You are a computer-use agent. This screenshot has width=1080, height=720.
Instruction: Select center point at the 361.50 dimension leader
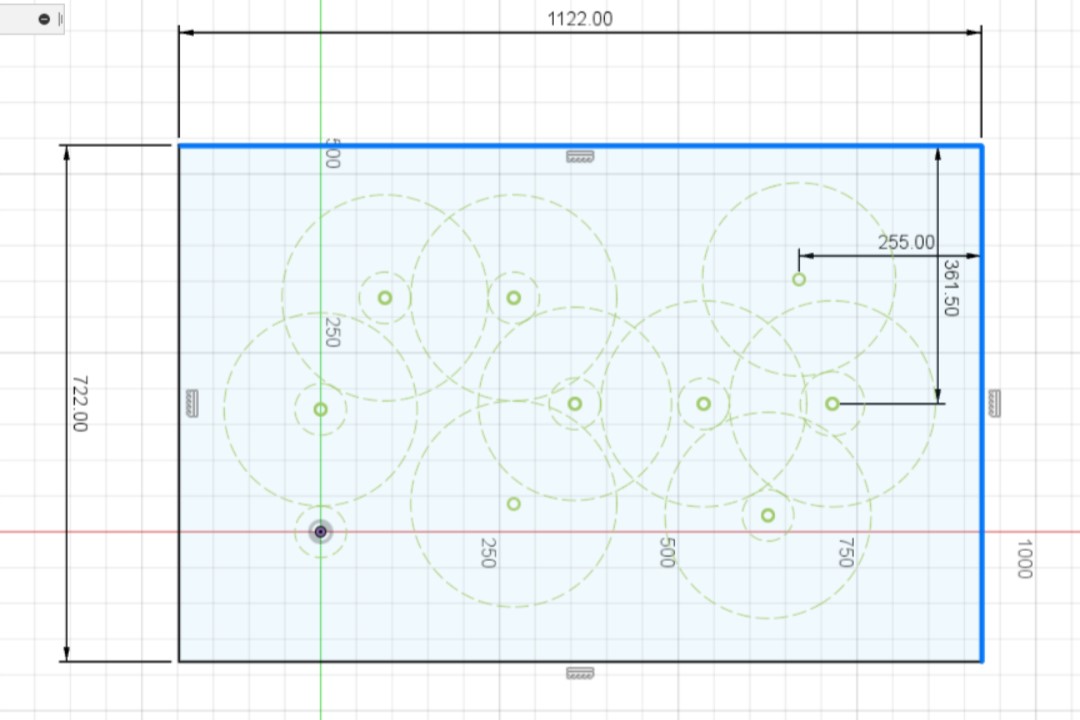click(832, 404)
